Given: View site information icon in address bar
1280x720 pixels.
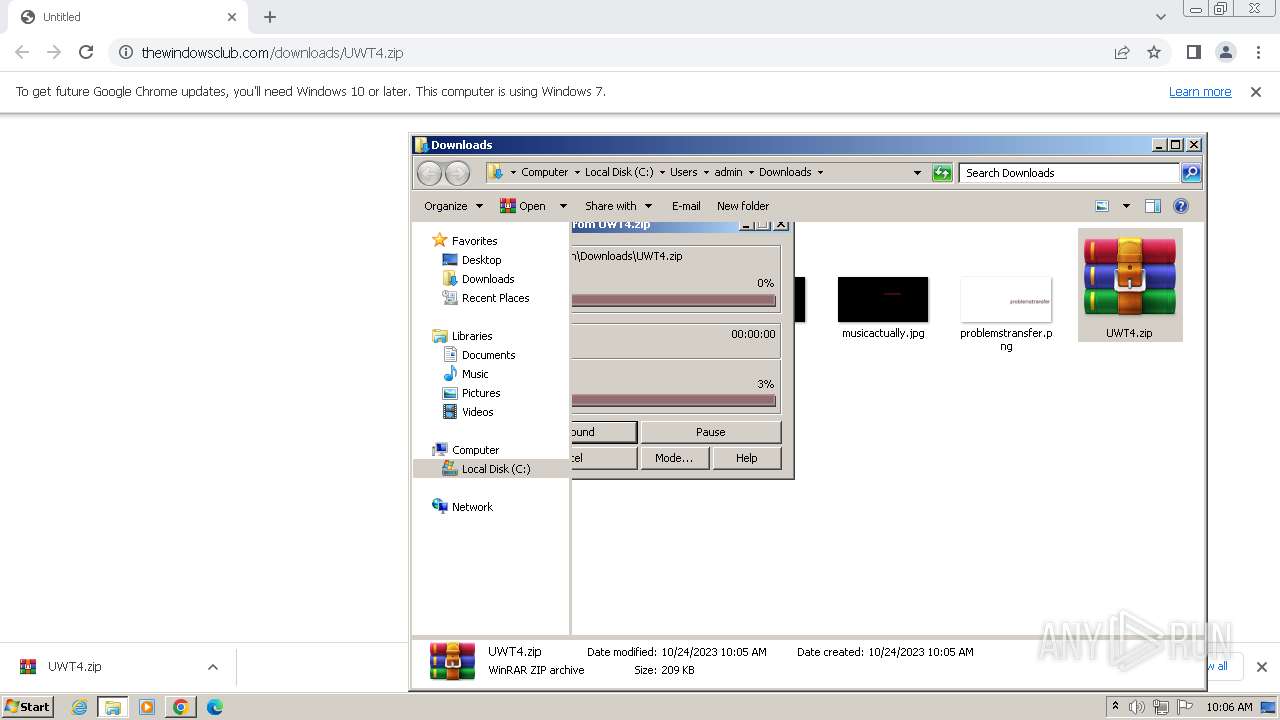Looking at the screenshot, I should (126, 52).
